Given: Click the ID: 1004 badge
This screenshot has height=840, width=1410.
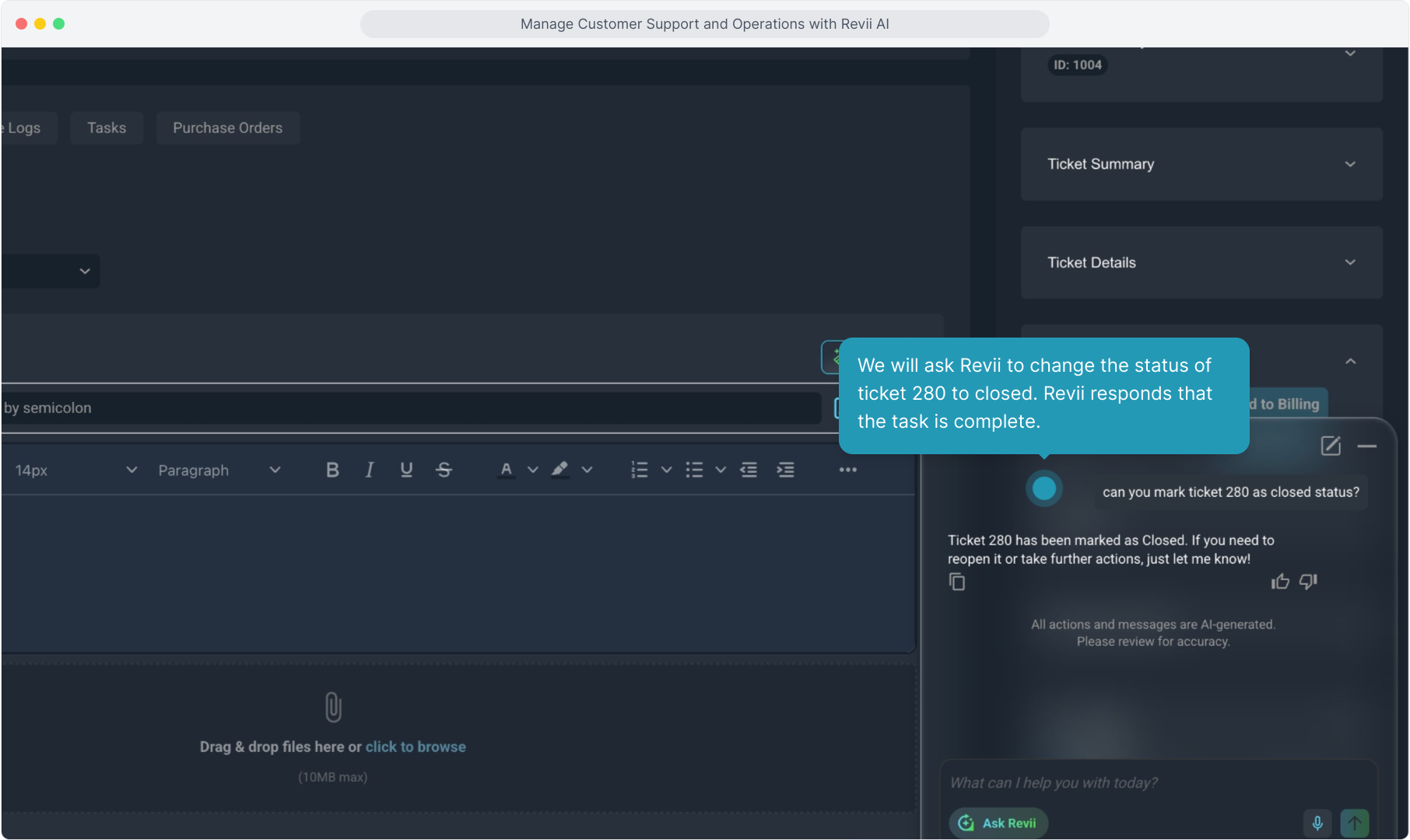Looking at the screenshot, I should pos(1078,65).
